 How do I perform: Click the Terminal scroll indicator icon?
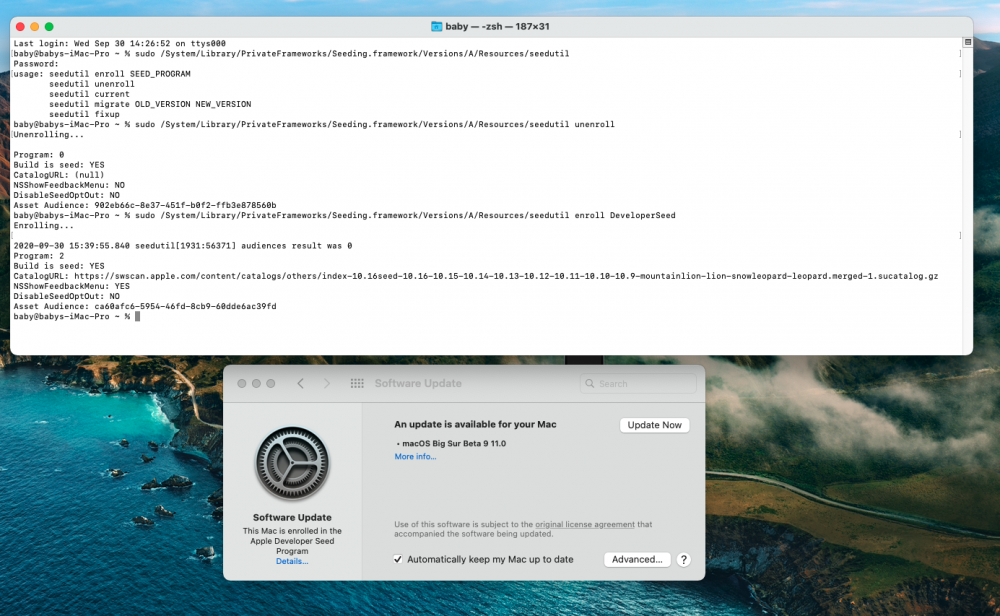tap(967, 42)
